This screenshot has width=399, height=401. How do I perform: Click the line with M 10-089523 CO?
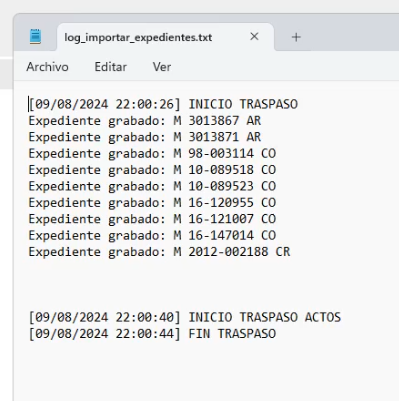click(152, 186)
